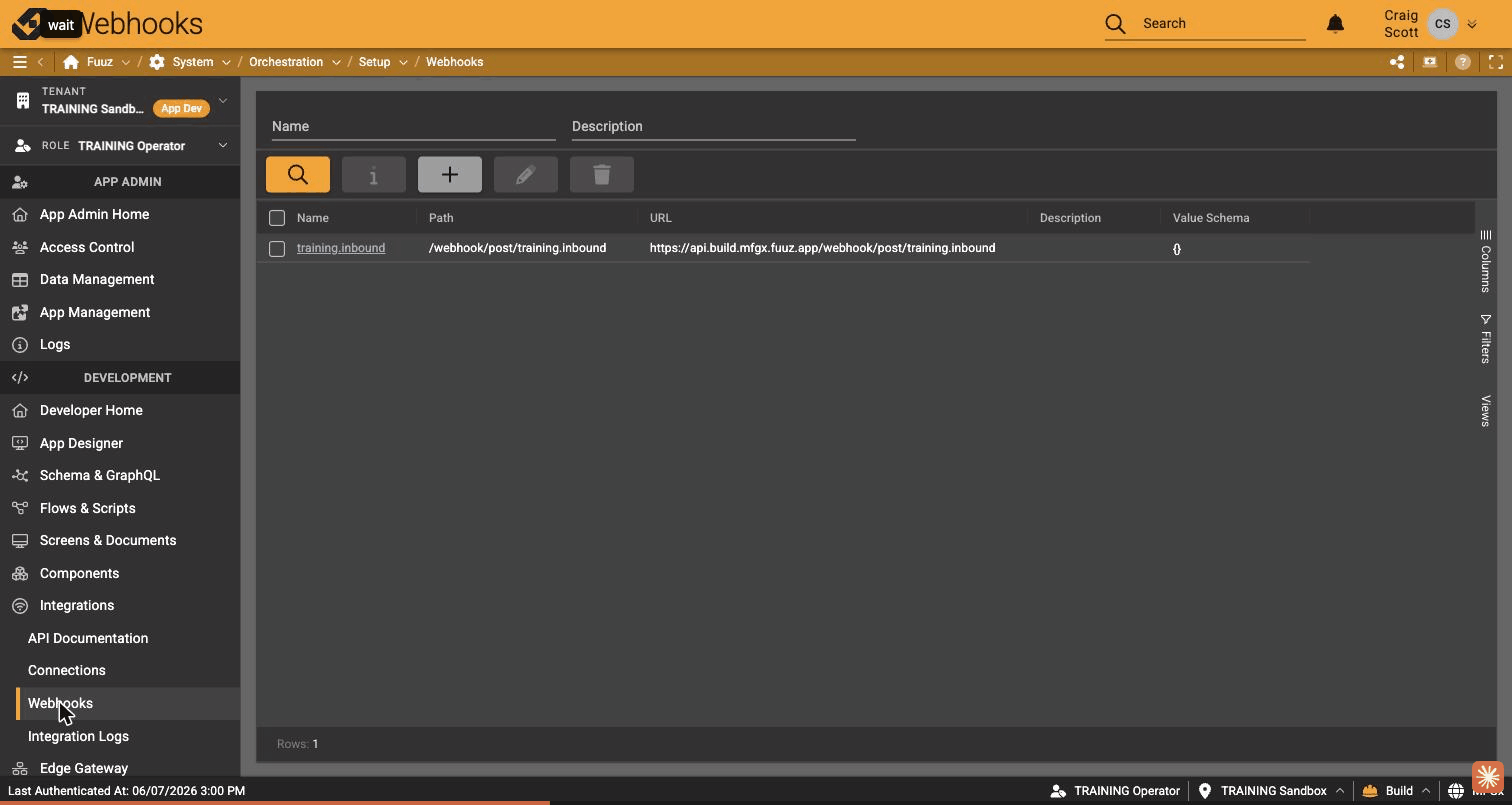
Task: Click the info (i) toolbar button
Action: [374, 175]
